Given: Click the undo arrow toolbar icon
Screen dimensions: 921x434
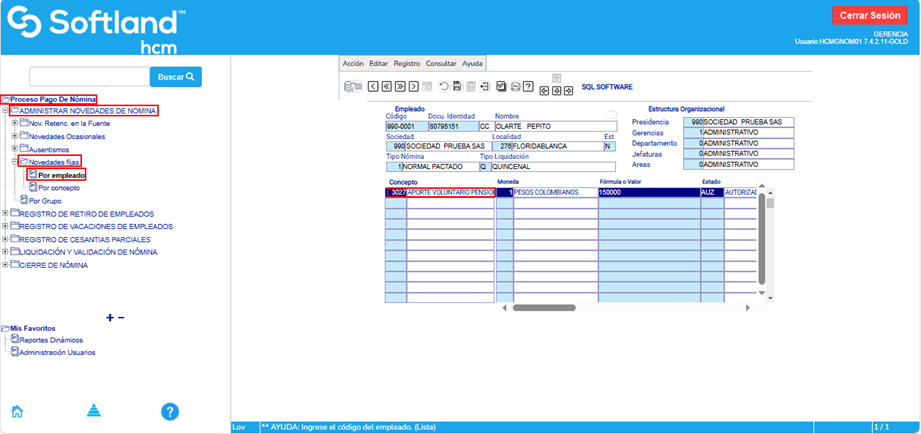Looking at the screenshot, I should [444, 87].
